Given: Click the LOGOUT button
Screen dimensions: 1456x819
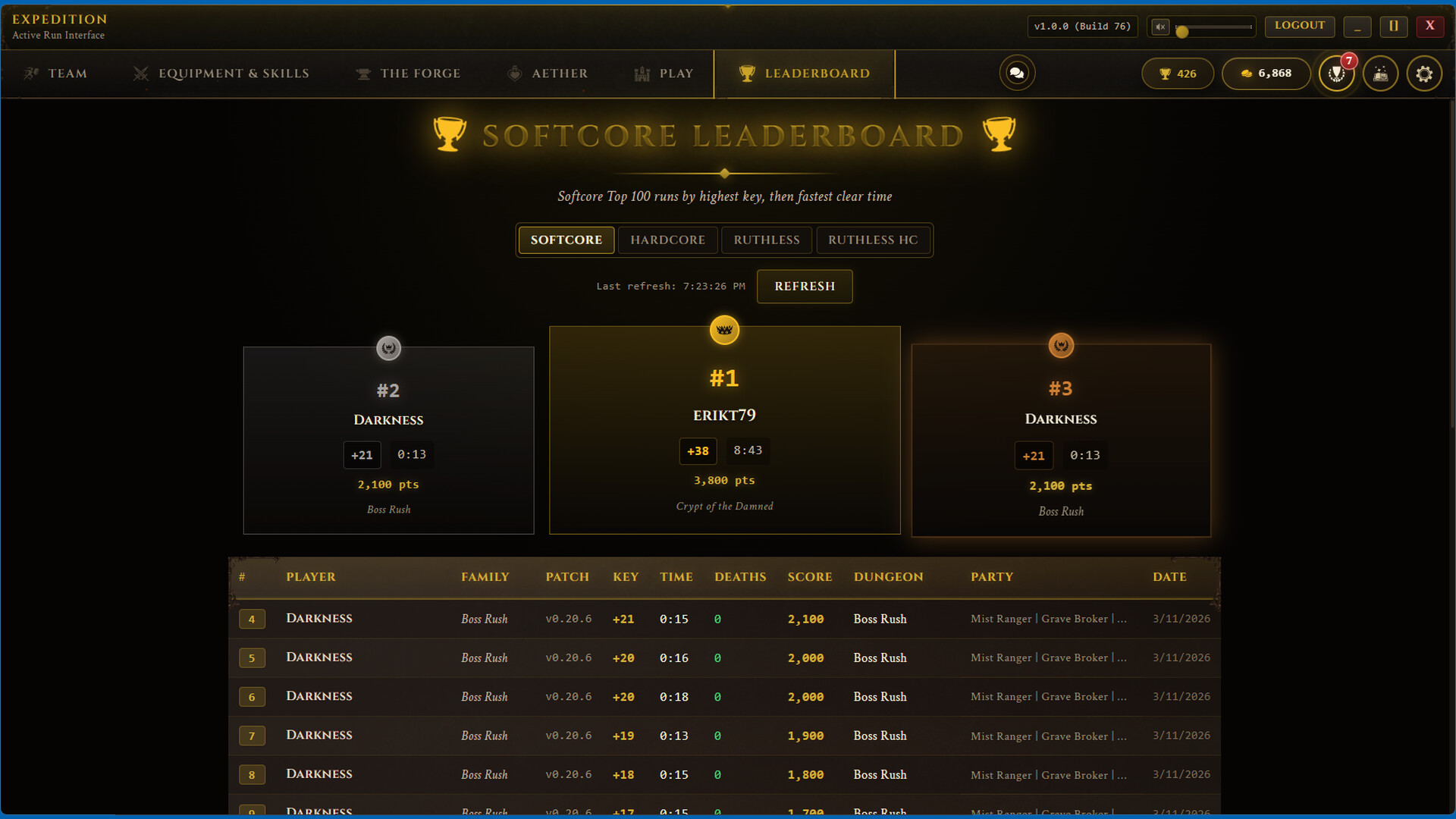Looking at the screenshot, I should pos(1299,26).
